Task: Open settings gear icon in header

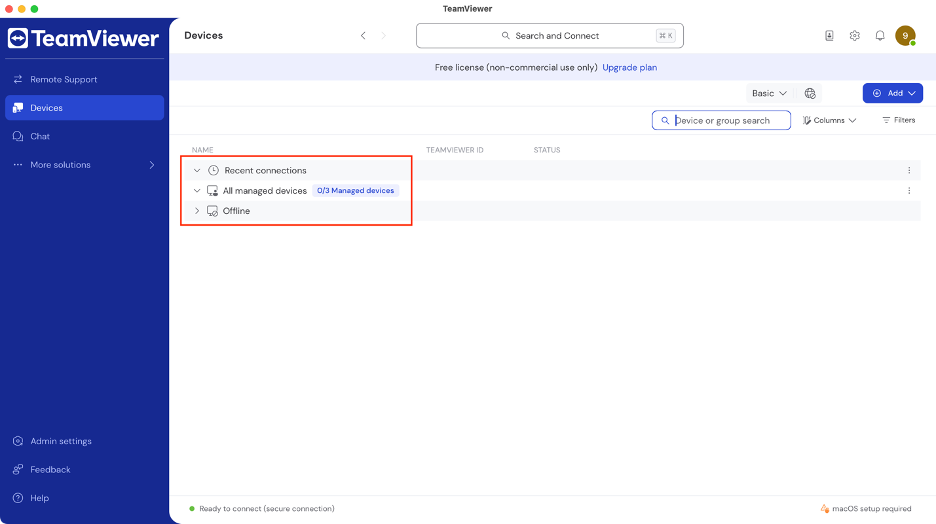Action: [x=855, y=36]
